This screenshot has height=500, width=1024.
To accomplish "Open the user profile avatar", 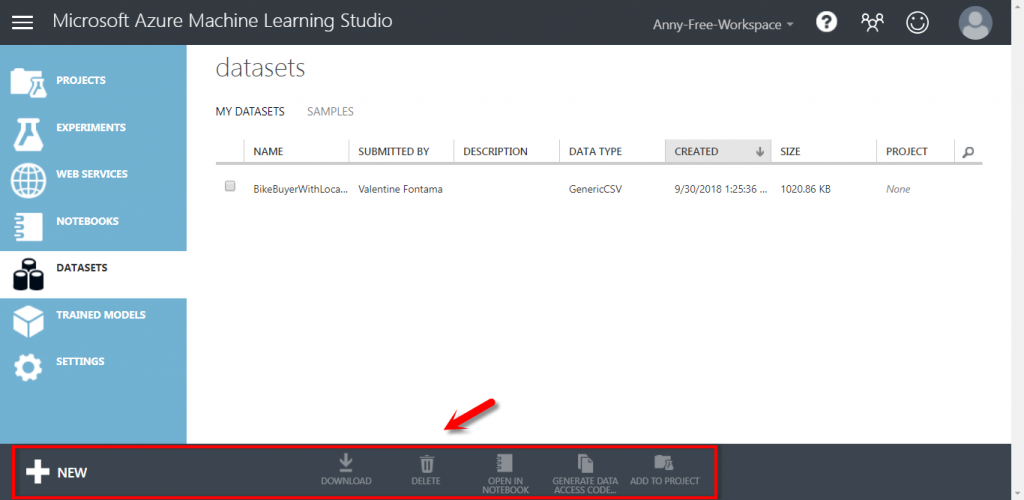I will tap(975, 23).
